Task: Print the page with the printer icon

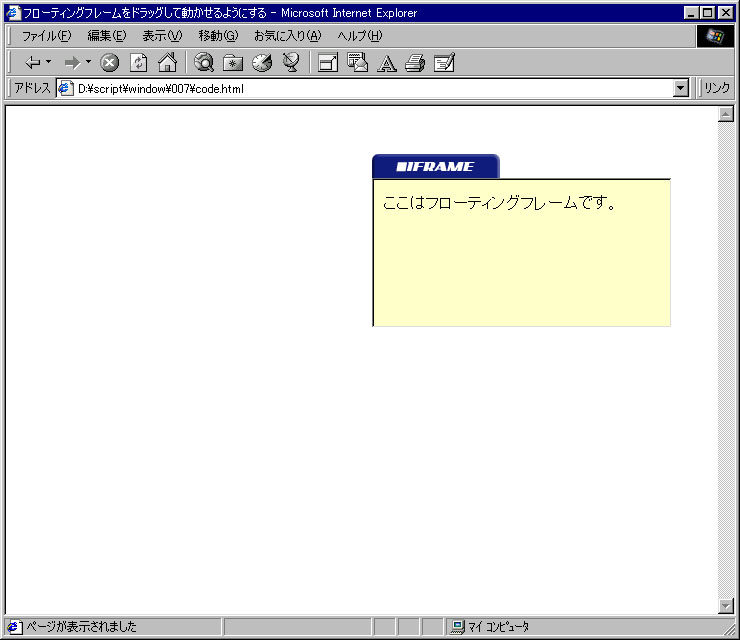Action: [415, 63]
